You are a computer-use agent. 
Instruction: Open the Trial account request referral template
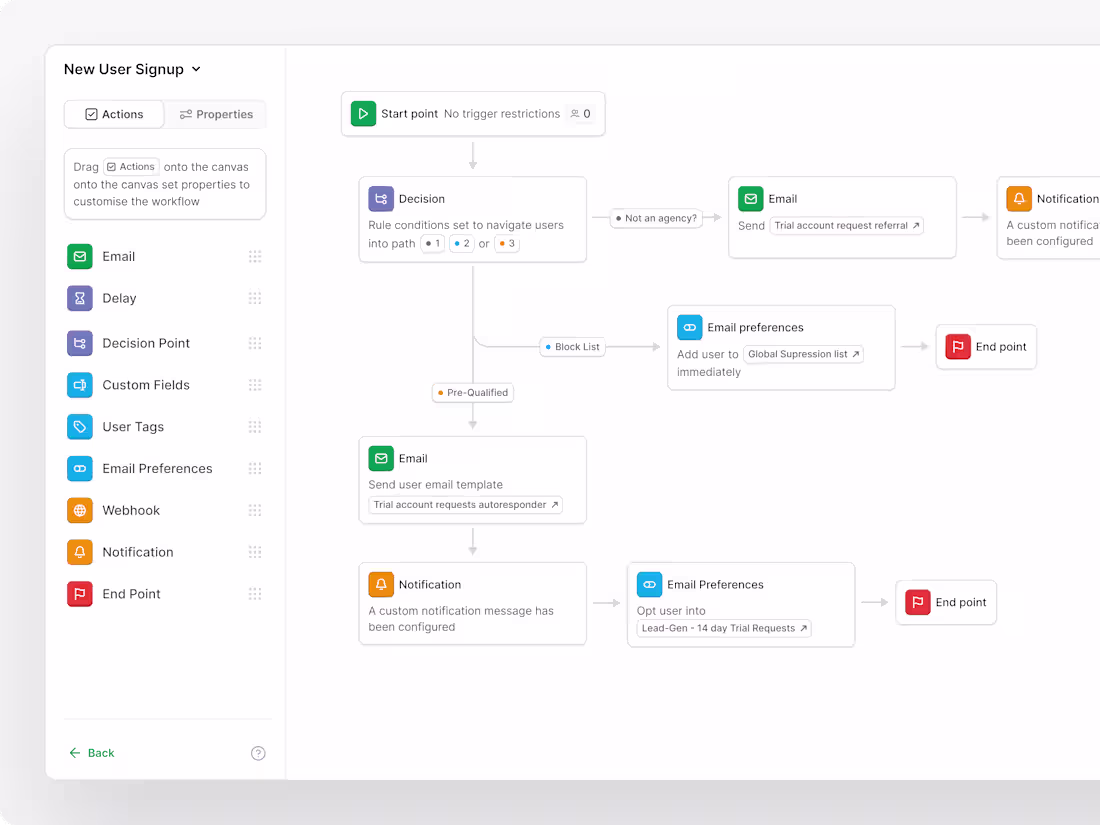click(x=846, y=225)
